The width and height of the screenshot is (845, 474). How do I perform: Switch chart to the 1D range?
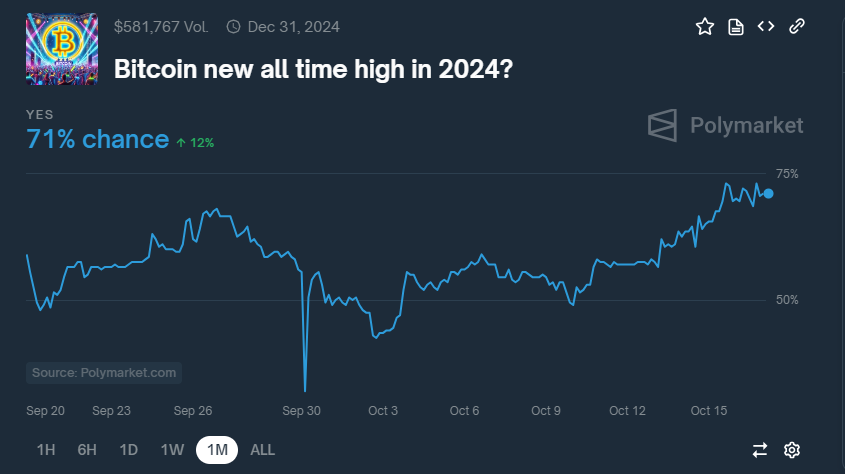[x=128, y=450]
